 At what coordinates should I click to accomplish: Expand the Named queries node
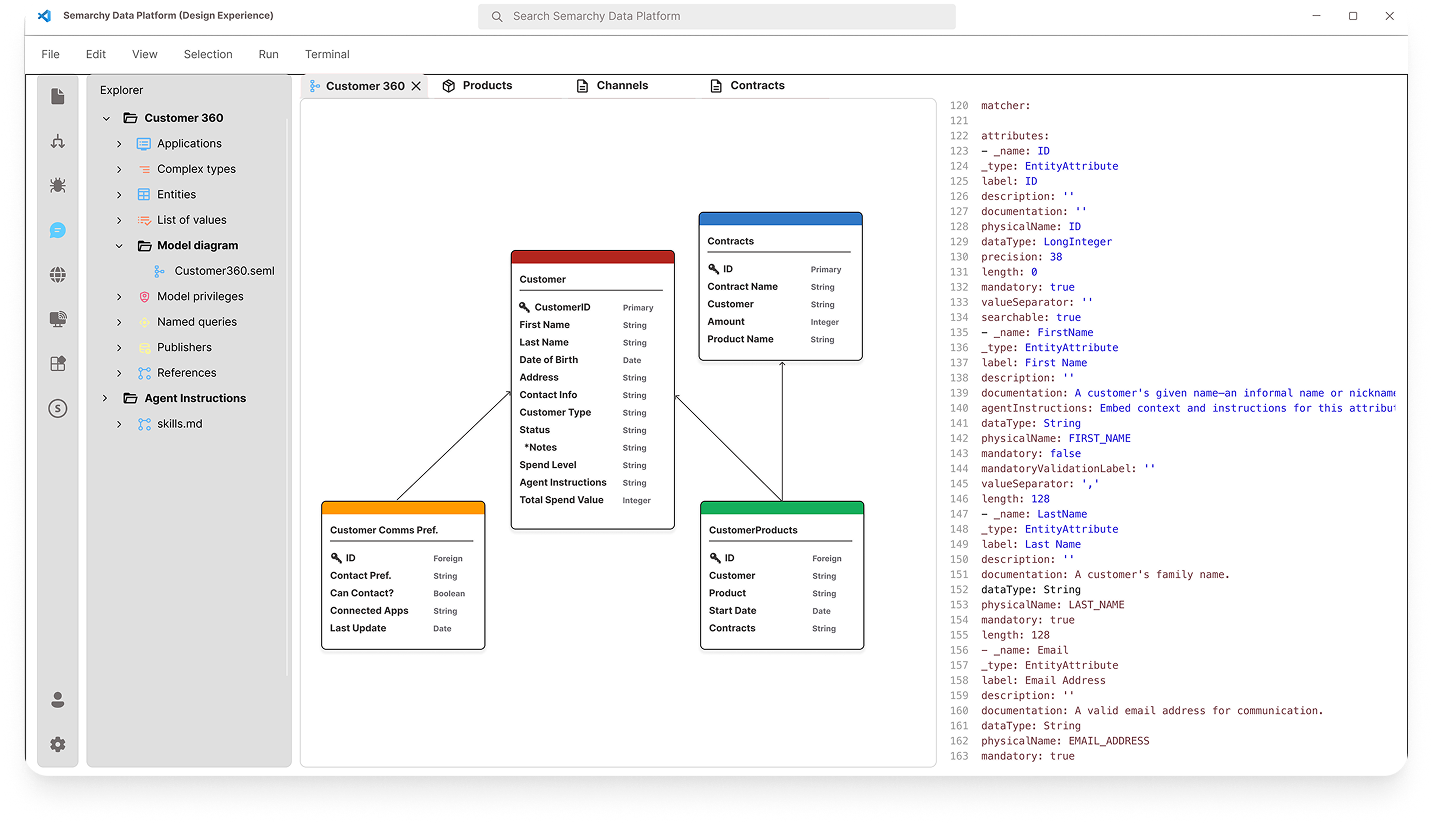[119, 322]
